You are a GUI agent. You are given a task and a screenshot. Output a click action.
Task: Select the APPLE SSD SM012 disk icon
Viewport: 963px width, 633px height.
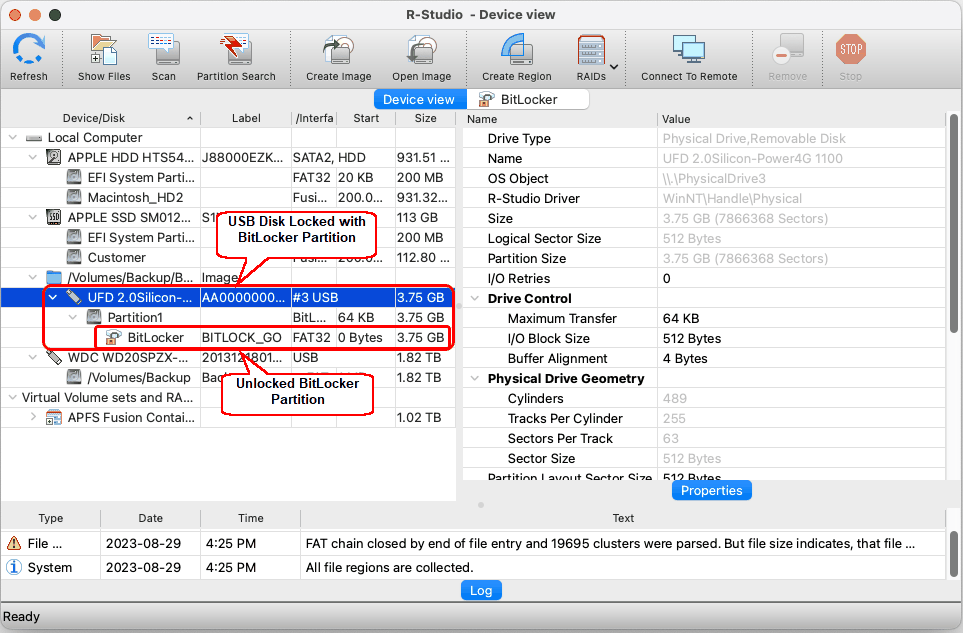pos(54,217)
